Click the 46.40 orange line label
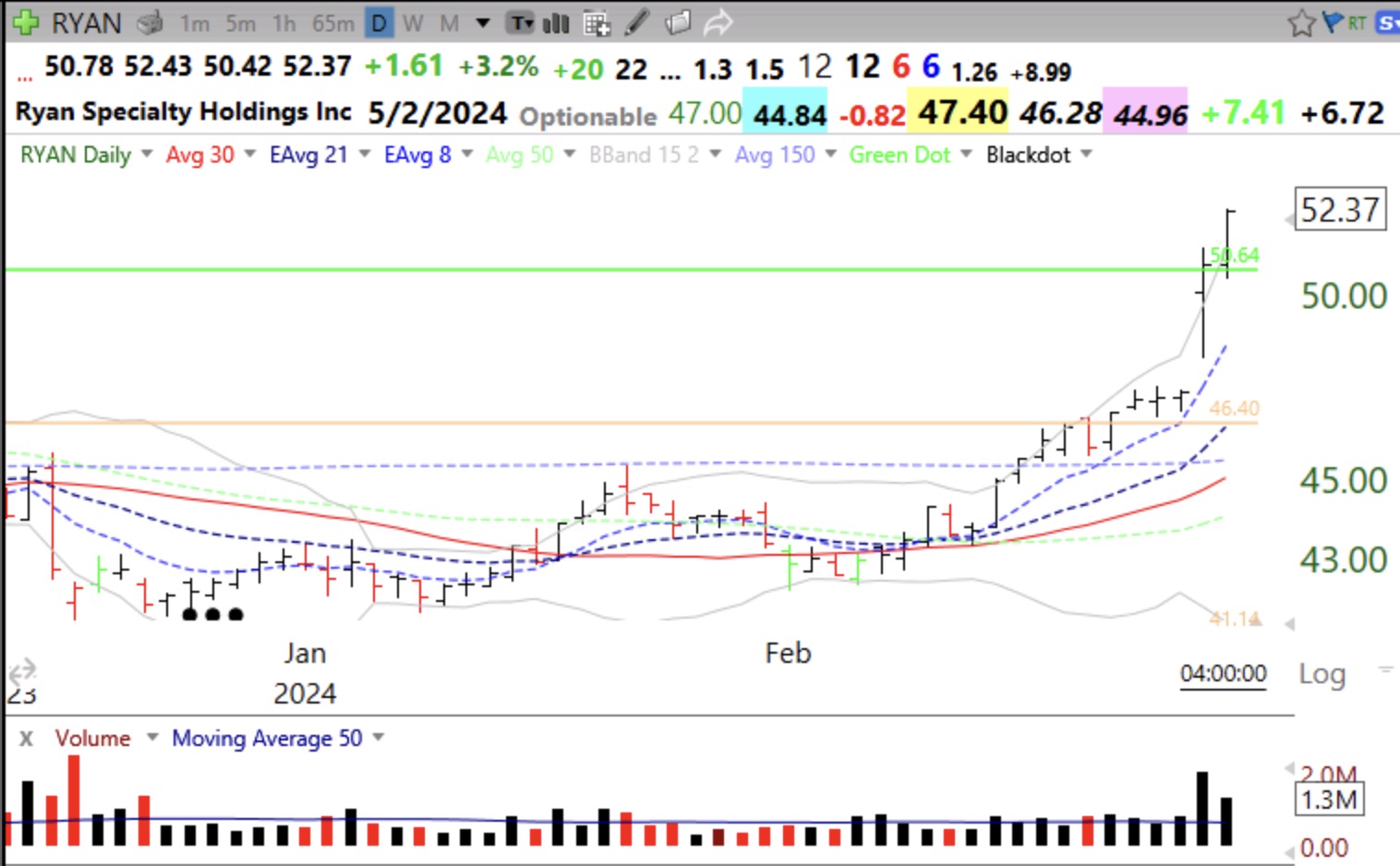This screenshot has height=866, width=1400. (1235, 408)
